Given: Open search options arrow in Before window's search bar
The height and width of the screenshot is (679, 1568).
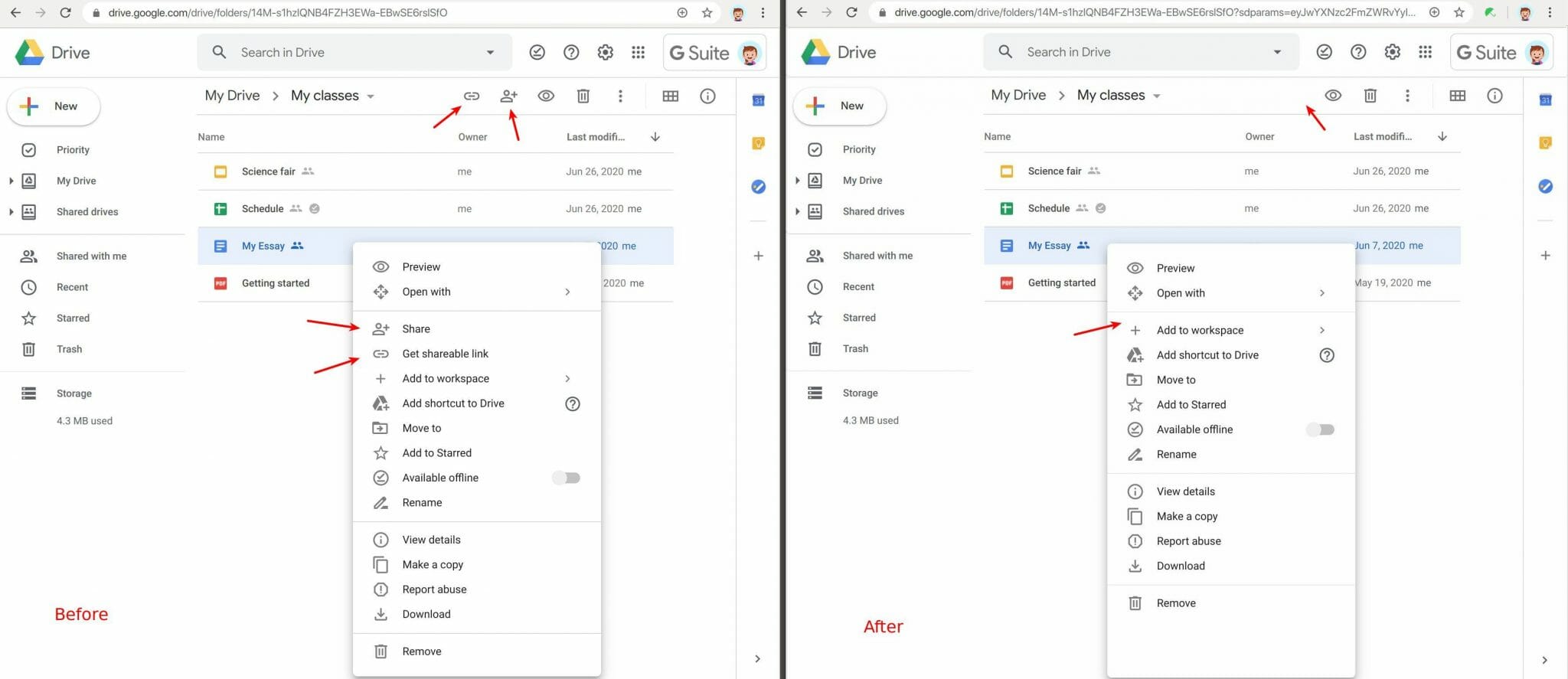Looking at the screenshot, I should coord(490,52).
